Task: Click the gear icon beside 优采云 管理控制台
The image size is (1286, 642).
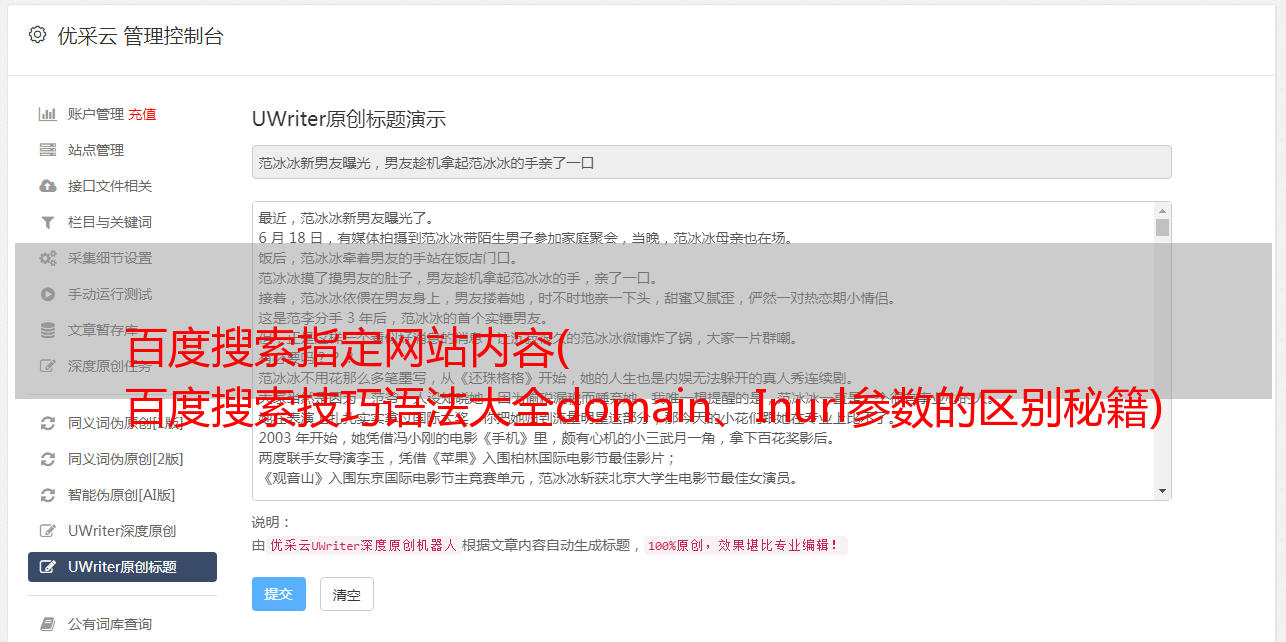Action: [37, 35]
